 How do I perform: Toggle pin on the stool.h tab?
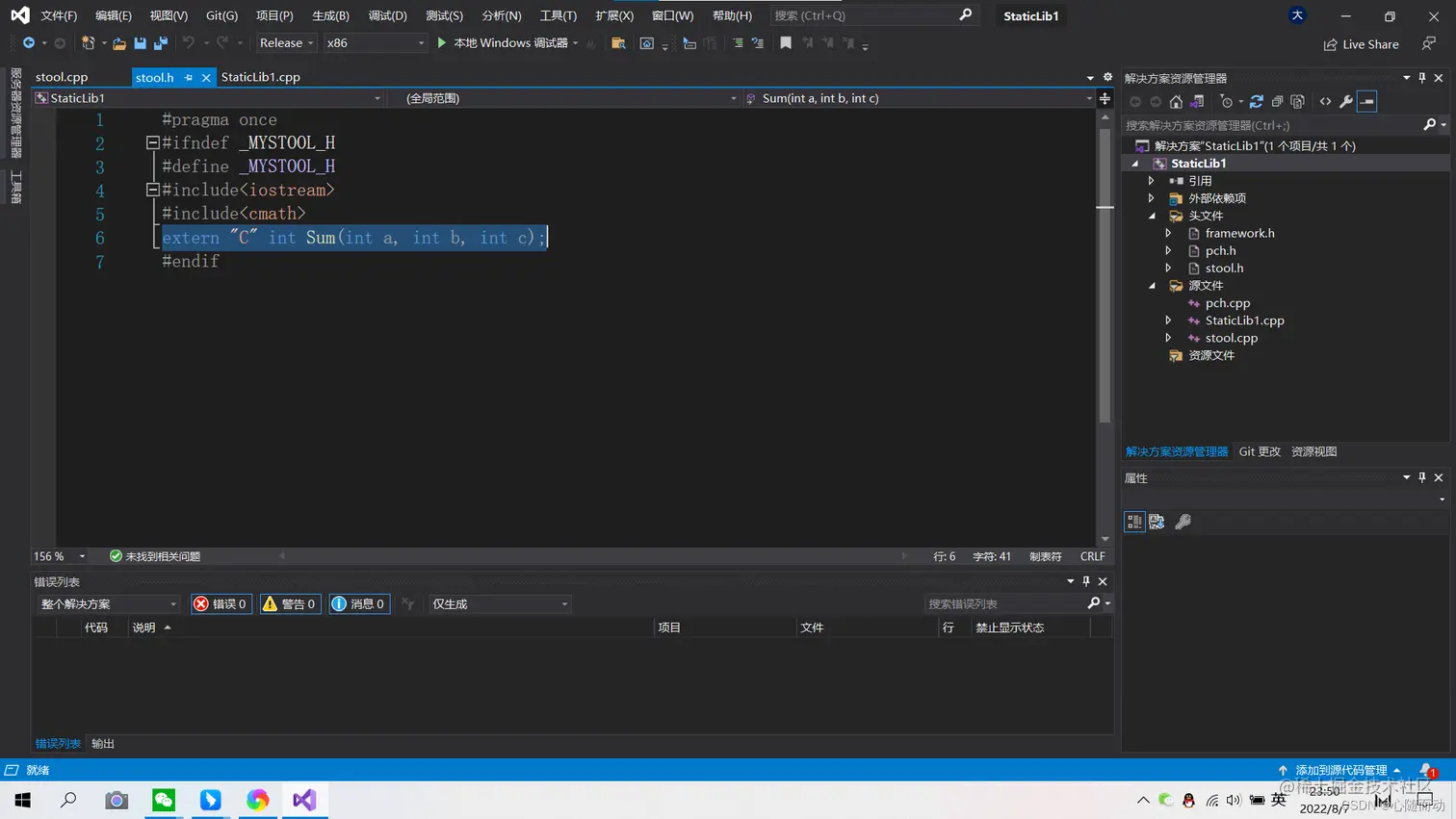point(189,77)
